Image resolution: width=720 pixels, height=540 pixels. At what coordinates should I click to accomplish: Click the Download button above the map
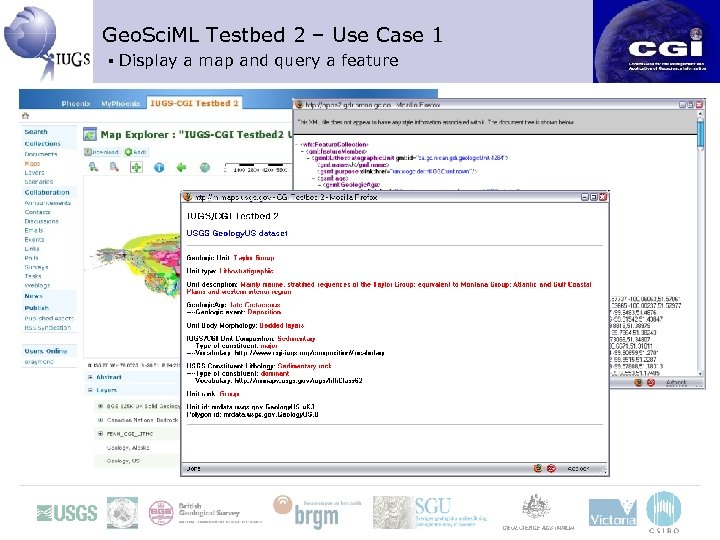102,152
